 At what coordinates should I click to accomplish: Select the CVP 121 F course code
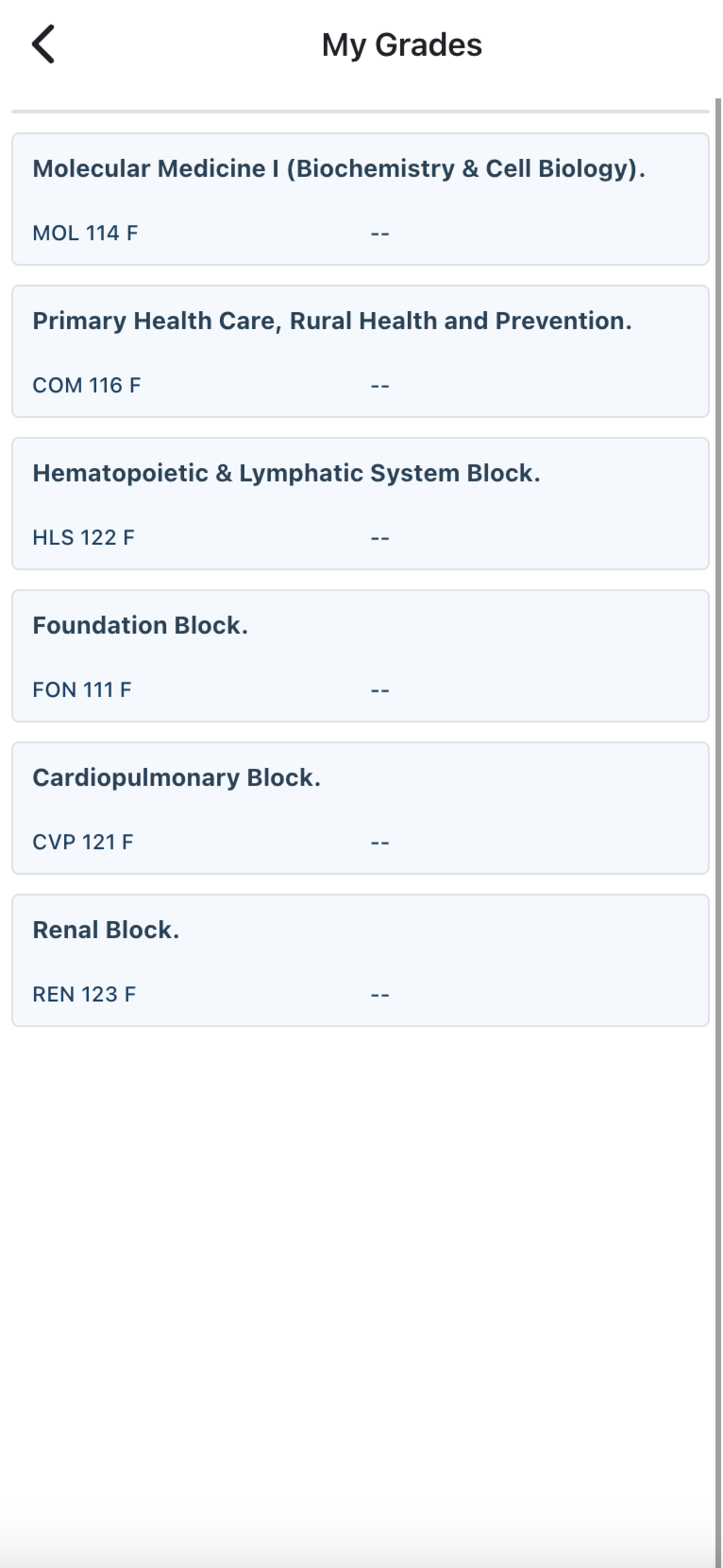click(x=83, y=842)
